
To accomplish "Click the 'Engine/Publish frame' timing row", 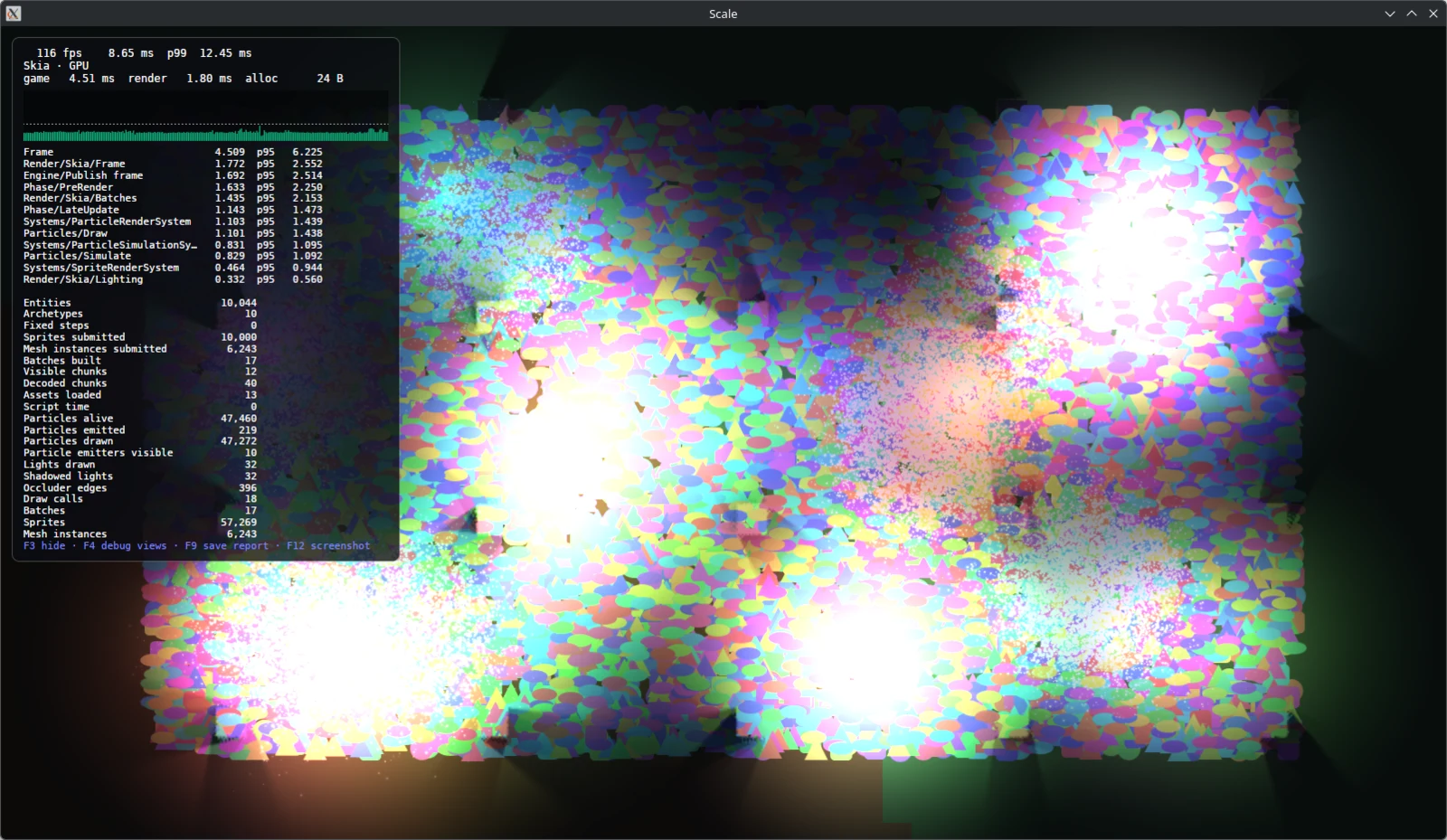I will 173,175.
